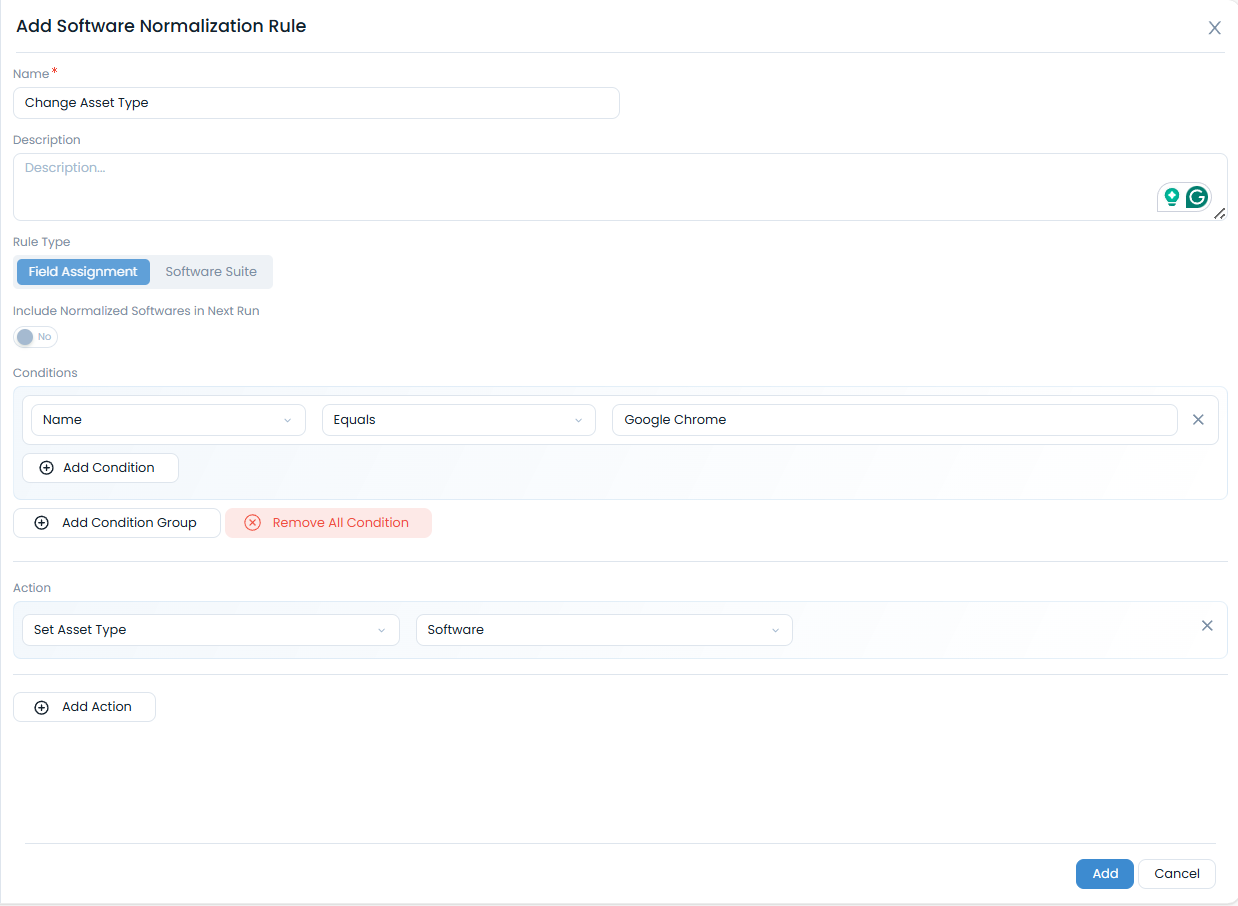Viewport: 1238px width, 906px height.
Task: Expand the Equals operator dropdown
Action: point(458,420)
